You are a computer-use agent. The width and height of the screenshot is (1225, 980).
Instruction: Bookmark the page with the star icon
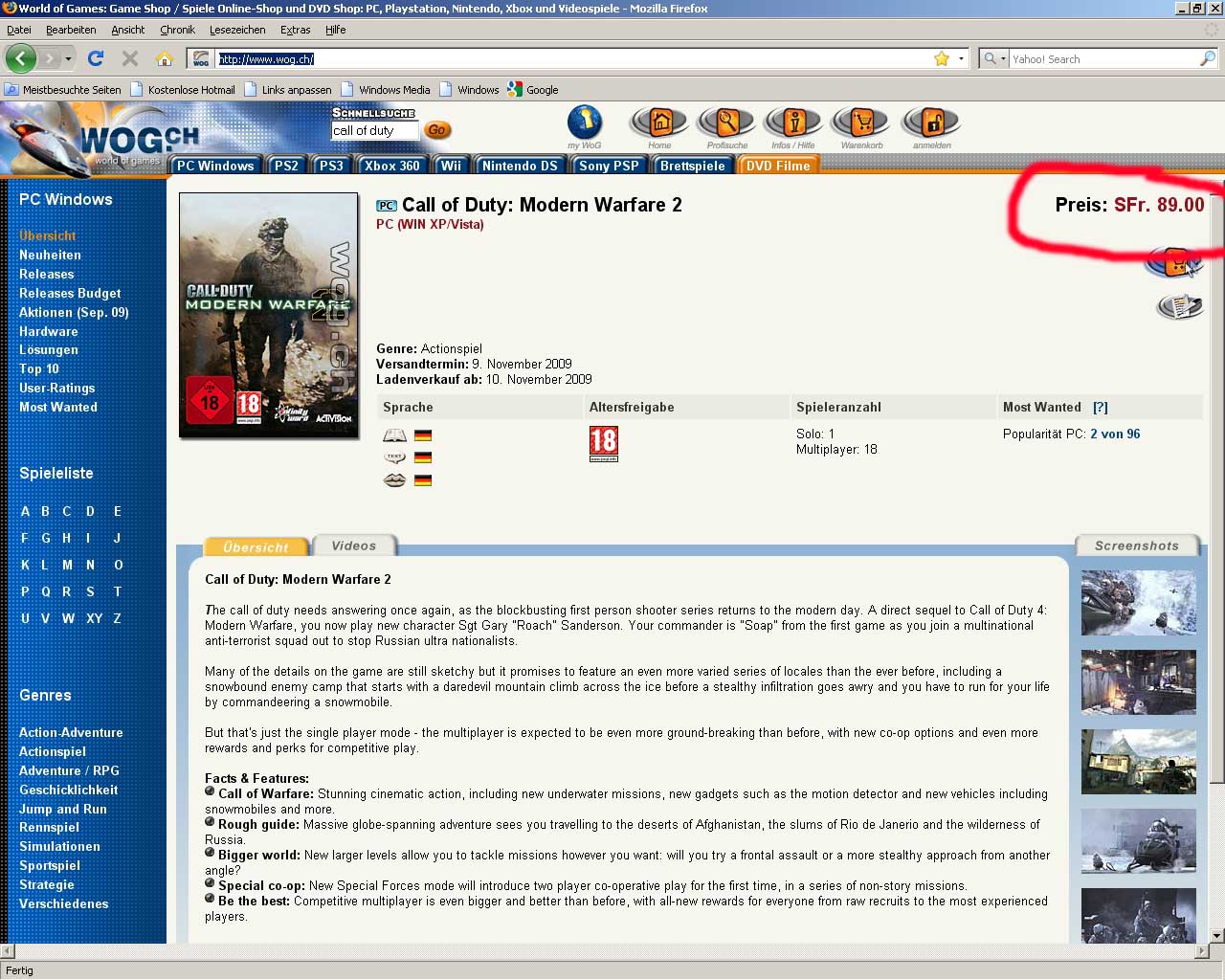(942, 58)
